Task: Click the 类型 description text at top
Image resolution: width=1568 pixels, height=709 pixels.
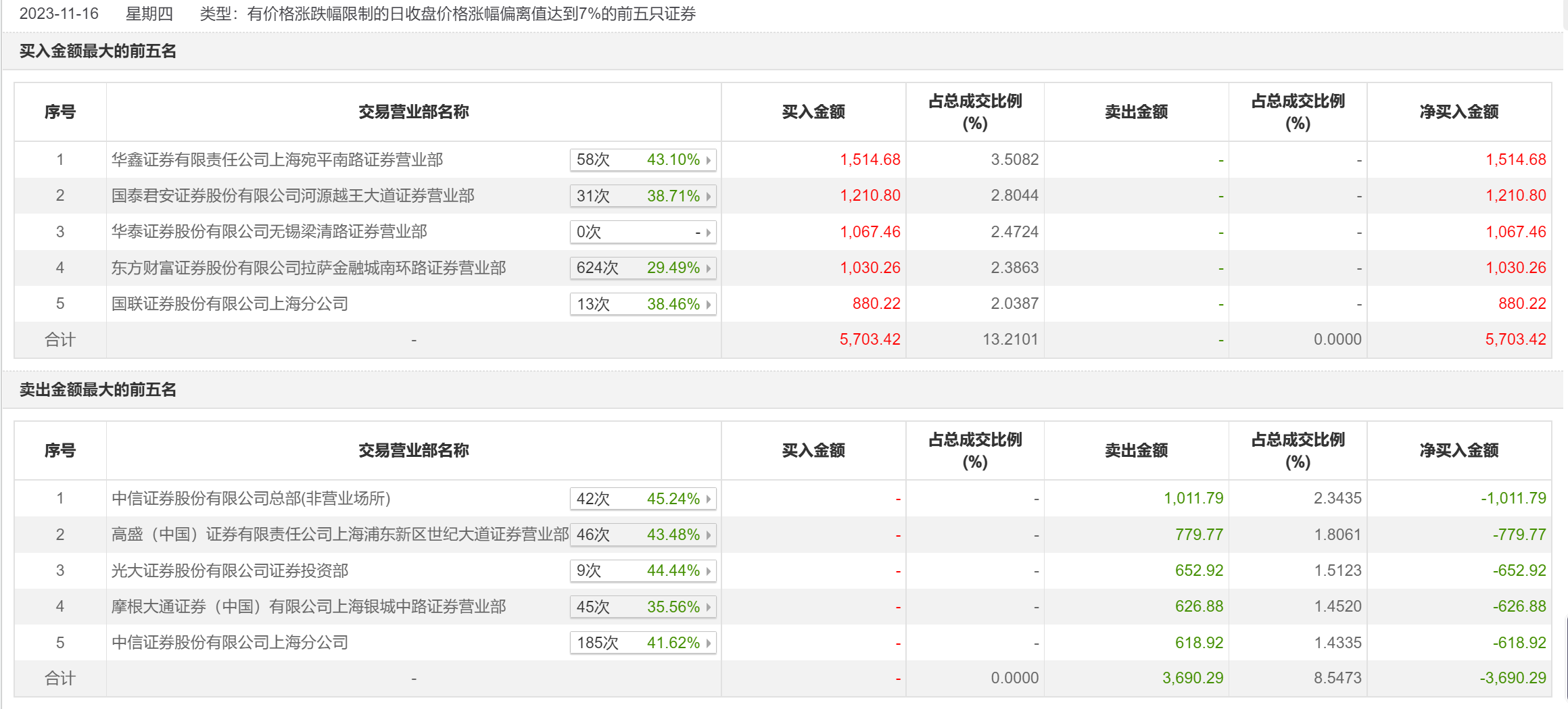Action: (448, 14)
